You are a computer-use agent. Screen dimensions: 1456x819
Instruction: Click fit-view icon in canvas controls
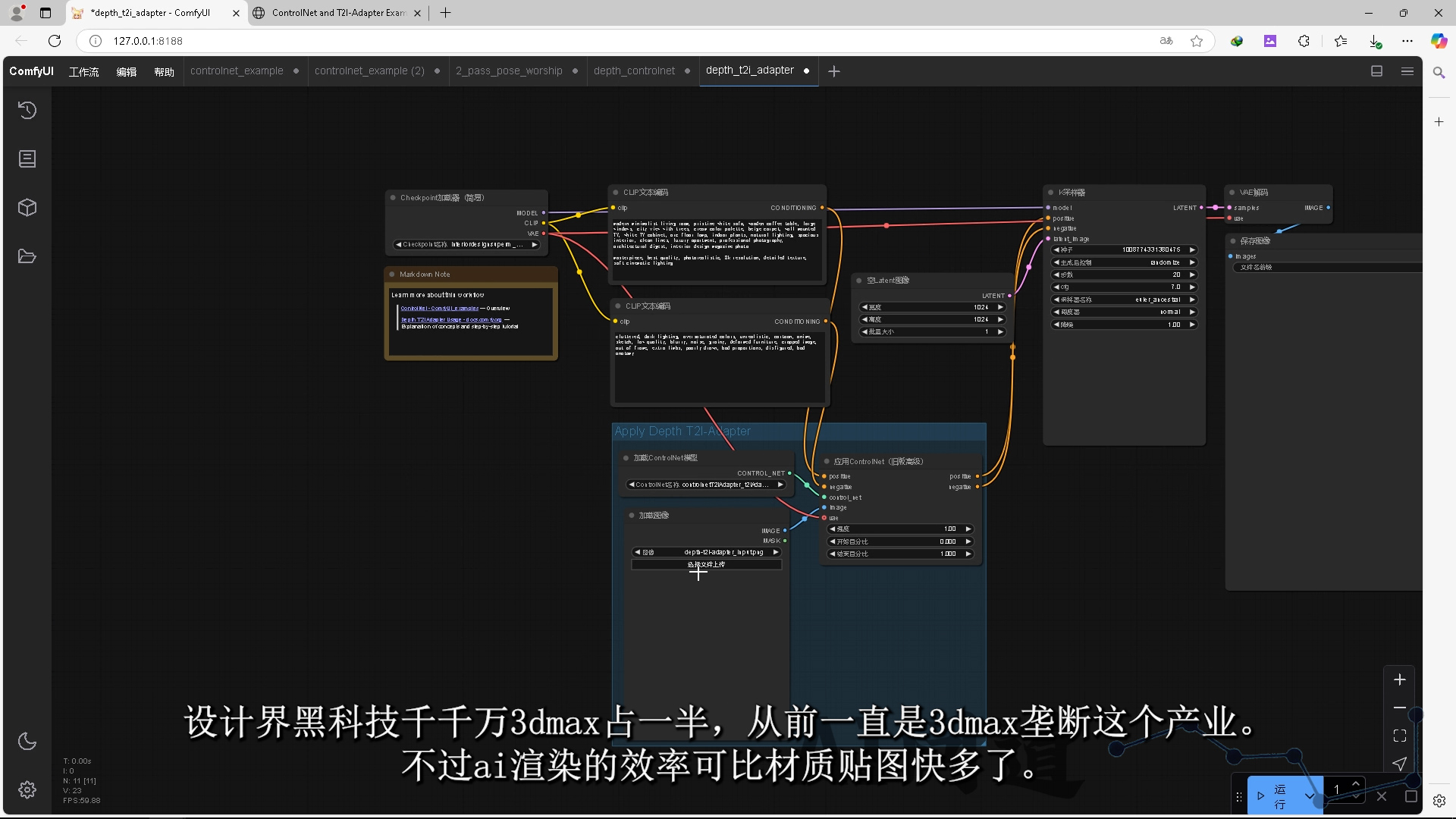click(x=1400, y=736)
